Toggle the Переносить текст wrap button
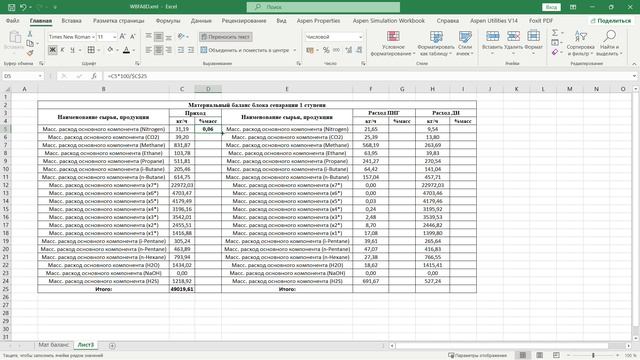This screenshot has width=640, height=360. tap(226, 37)
